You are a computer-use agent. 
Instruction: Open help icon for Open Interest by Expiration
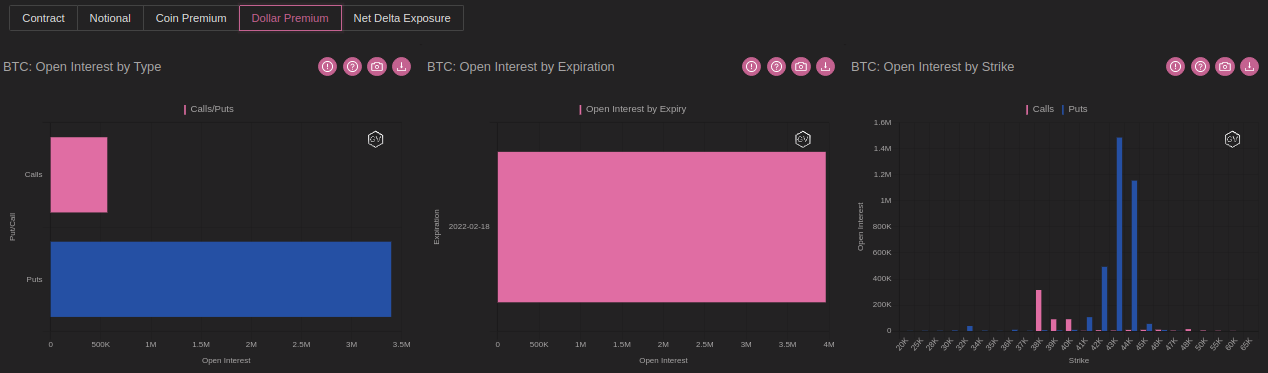[776, 66]
